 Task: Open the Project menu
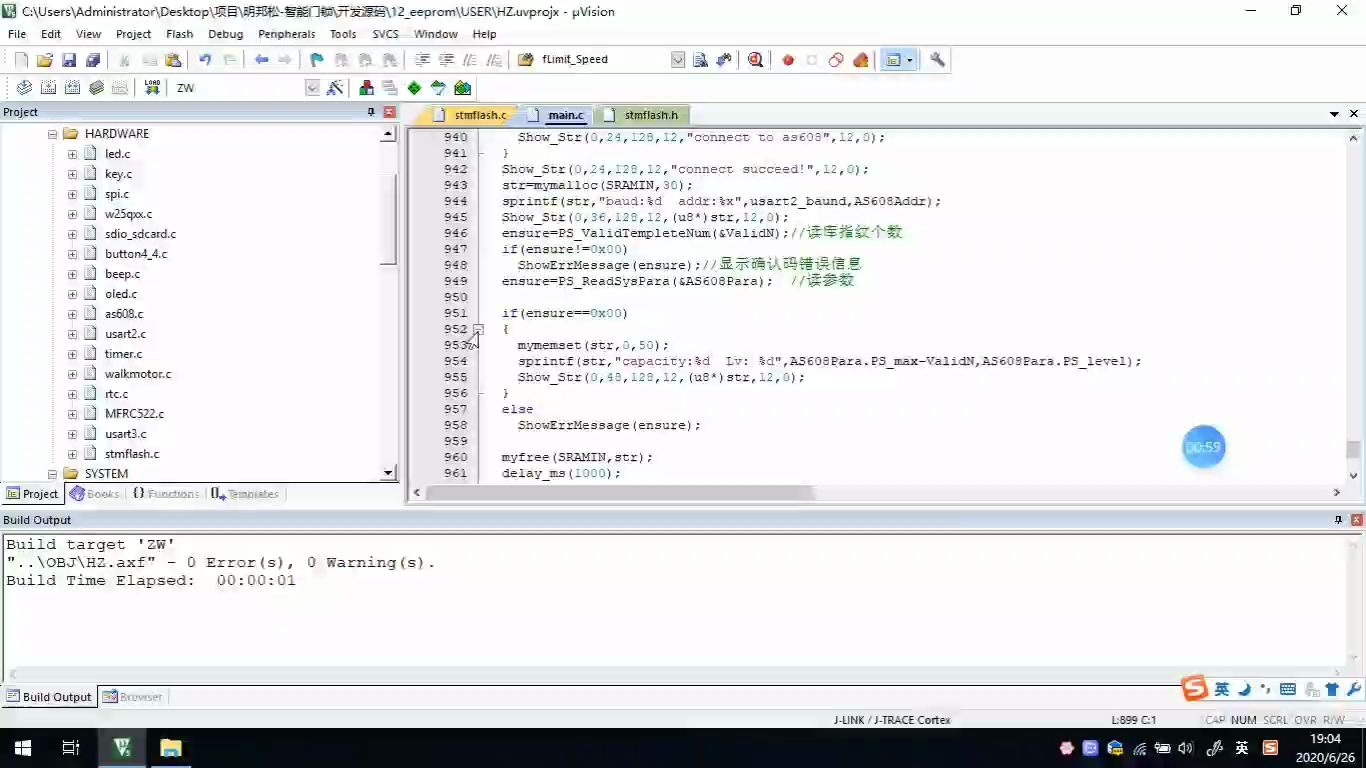click(133, 34)
